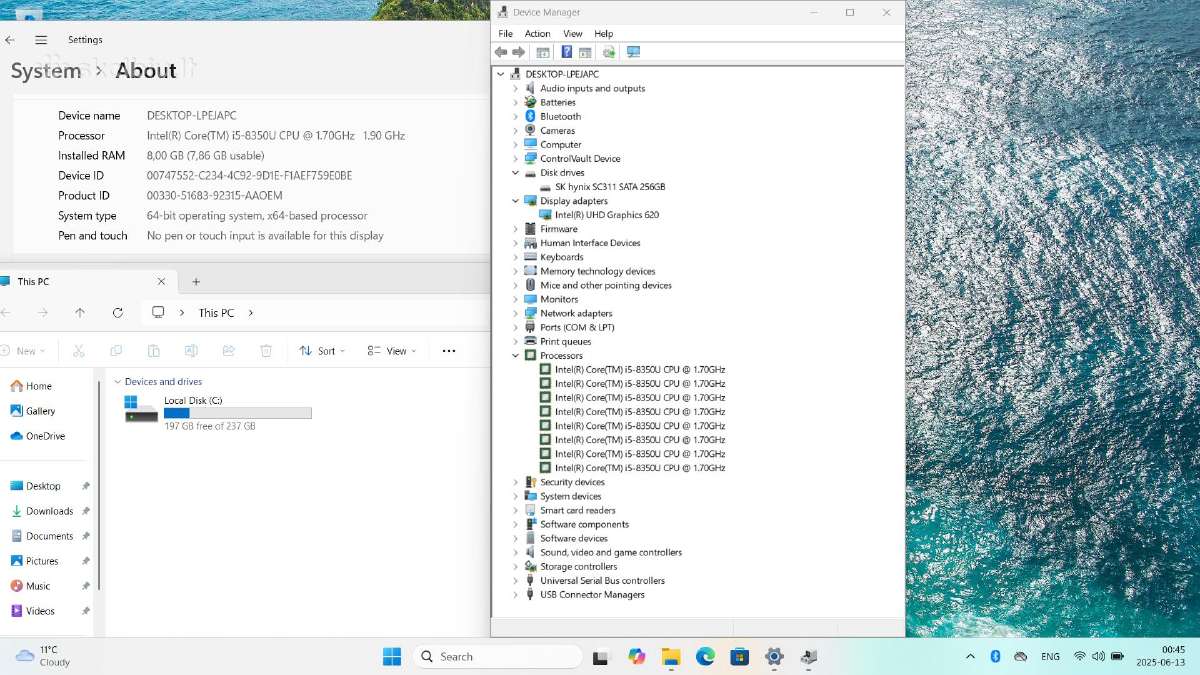Screen dimensions: 1200x675
Task: Open Microsoft Store from the taskbar
Action: coord(739,657)
